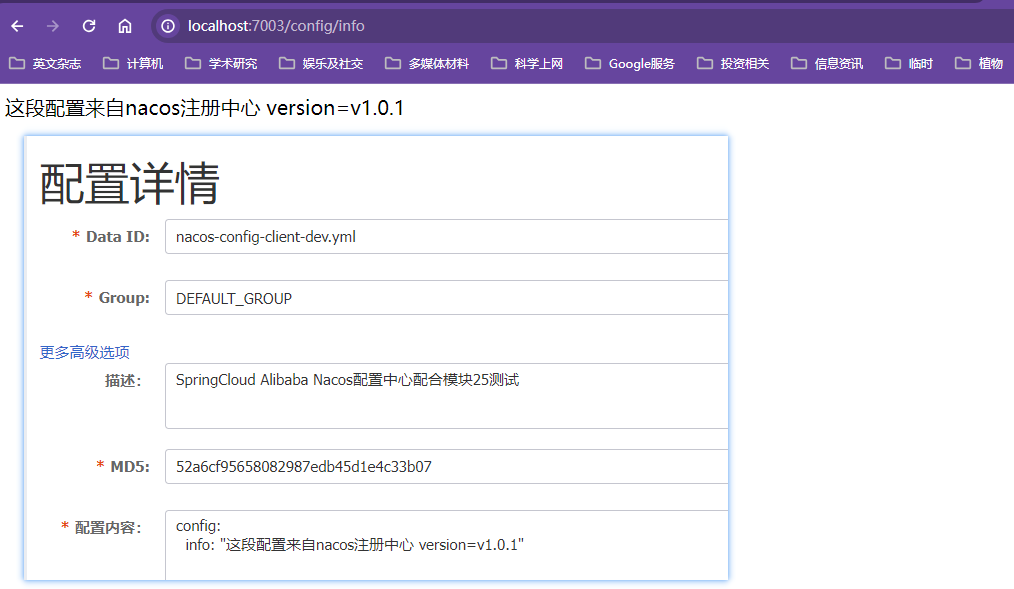
Task: Click the MD5 value field
Action: (446, 466)
